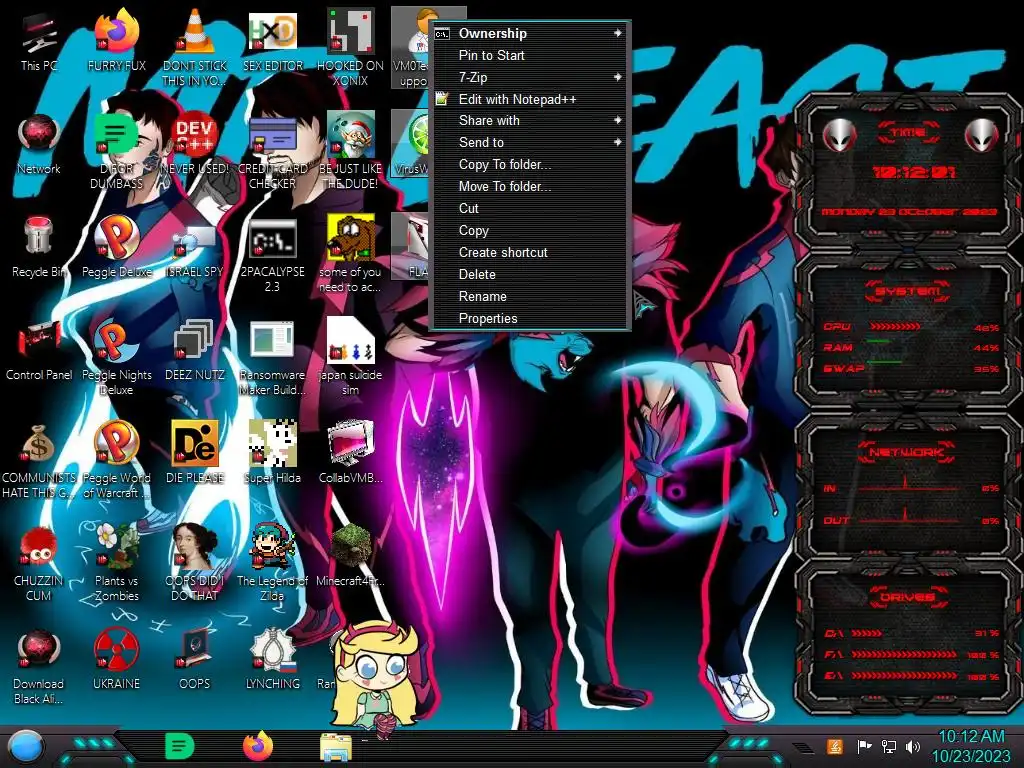
Task: Select the COMMUNISTS HATE THIS money bag icon
Action: pyautogui.click(x=39, y=460)
